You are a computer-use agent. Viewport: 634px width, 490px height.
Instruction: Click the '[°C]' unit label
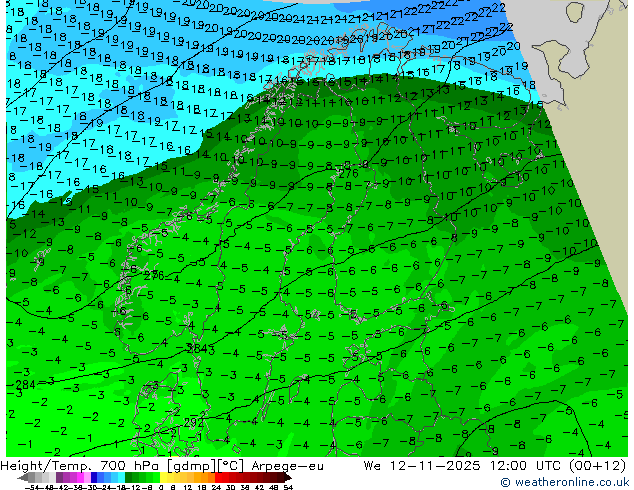point(231,466)
